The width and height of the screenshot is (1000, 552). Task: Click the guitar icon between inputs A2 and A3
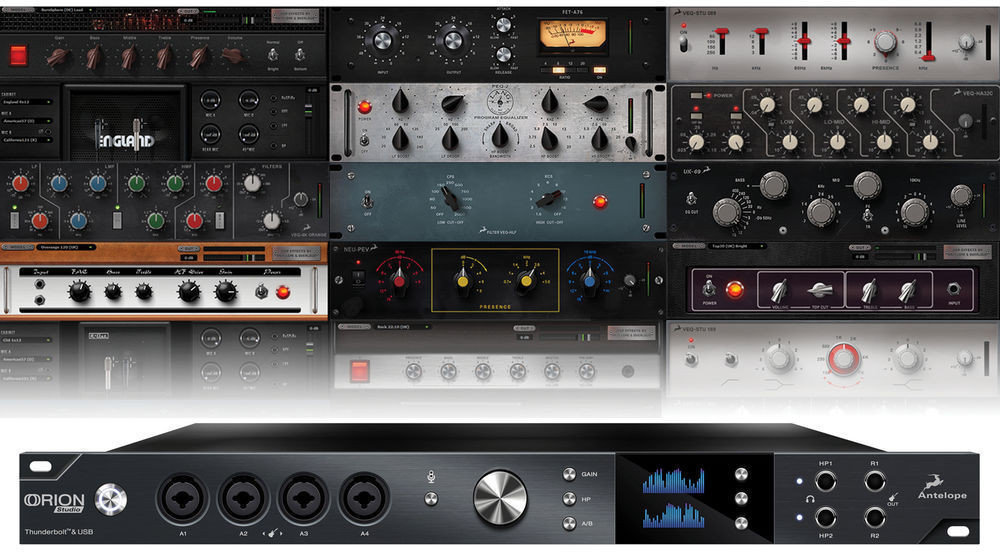point(274,532)
